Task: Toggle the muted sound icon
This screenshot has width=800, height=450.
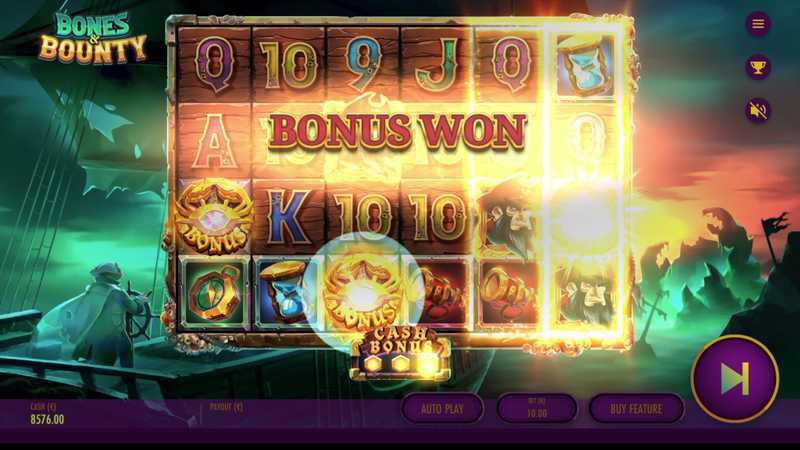Action: click(758, 110)
